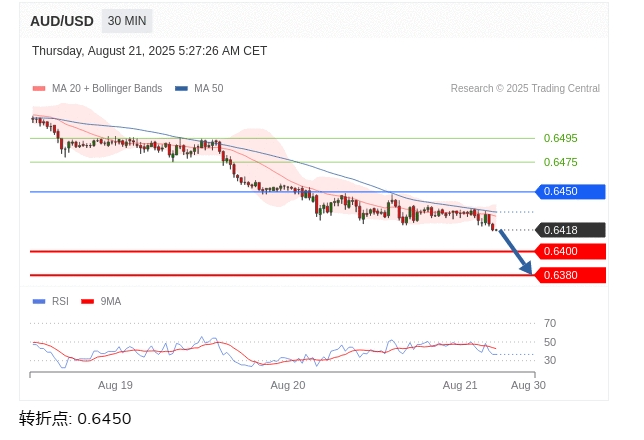This screenshot has height=440, width=644.
Task: Click the blue RSI legend swatch
Action: [39, 302]
